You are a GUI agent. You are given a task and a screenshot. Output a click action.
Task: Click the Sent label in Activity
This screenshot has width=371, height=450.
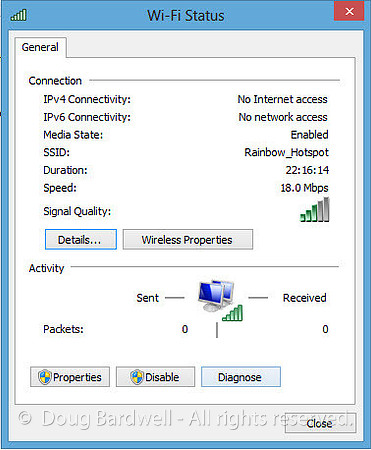coord(147,298)
